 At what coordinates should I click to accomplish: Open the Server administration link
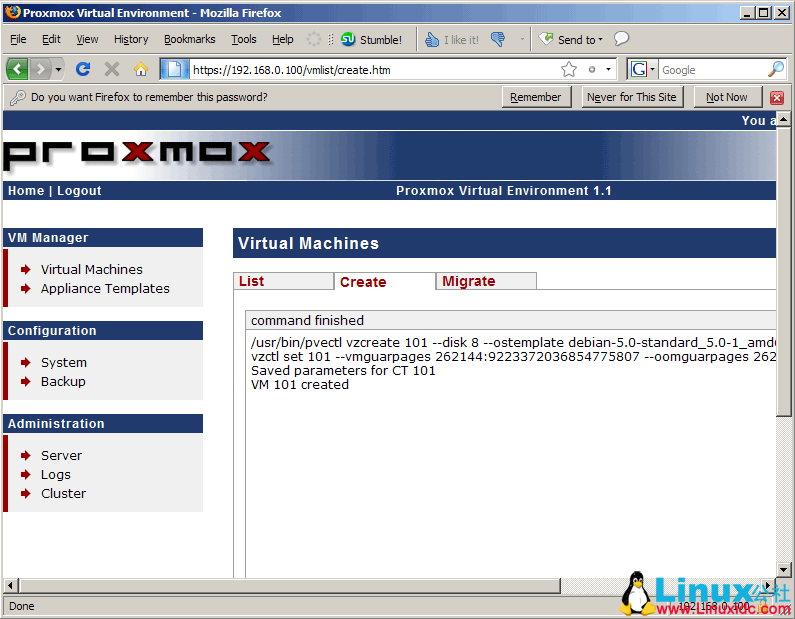coord(61,455)
